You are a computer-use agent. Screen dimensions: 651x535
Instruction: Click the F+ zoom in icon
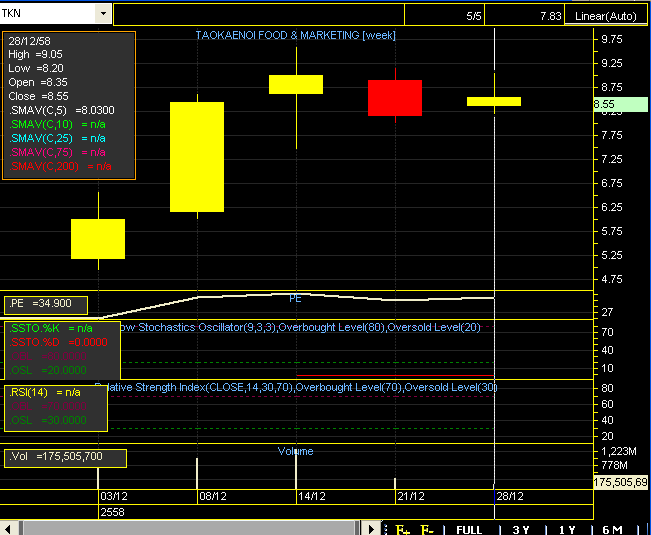pos(402,530)
